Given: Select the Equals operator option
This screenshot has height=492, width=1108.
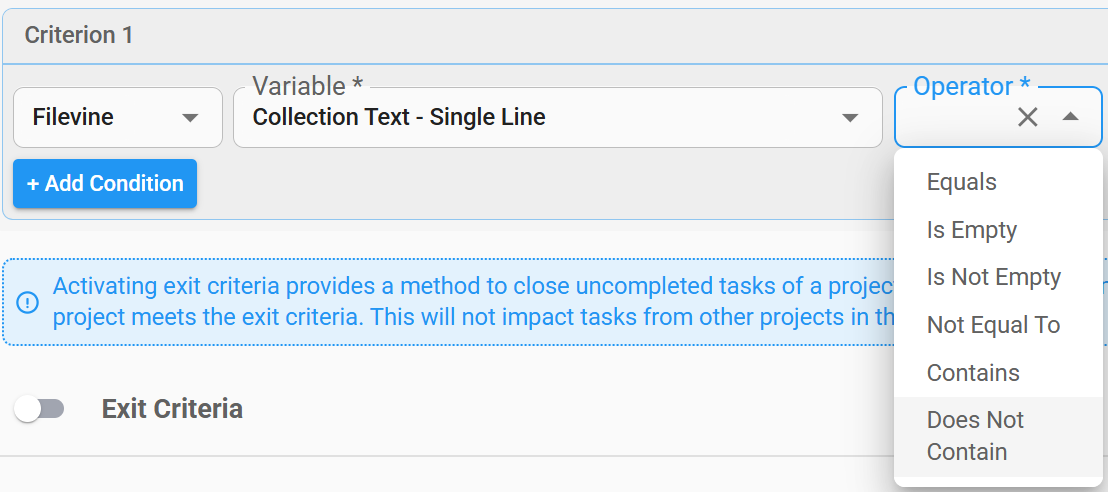Looking at the screenshot, I should tap(962, 182).
